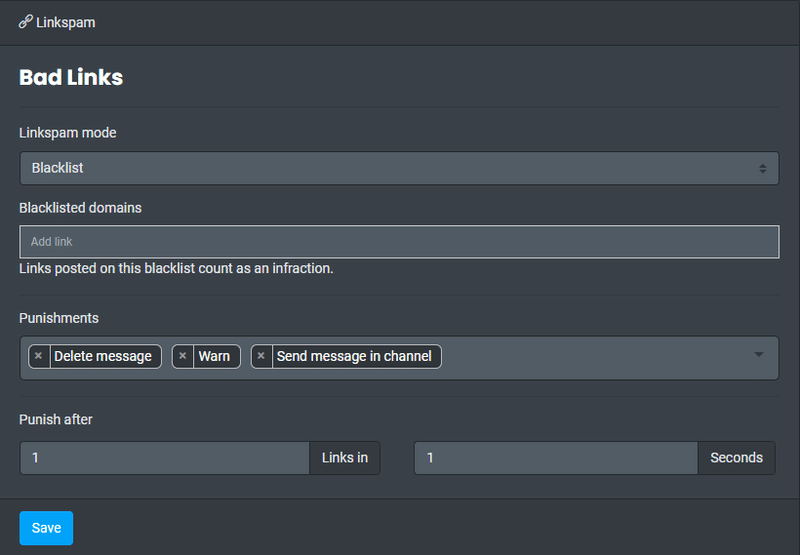Save the Bad Links settings
This screenshot has height=555, width=800.
(x=46, y=528)
